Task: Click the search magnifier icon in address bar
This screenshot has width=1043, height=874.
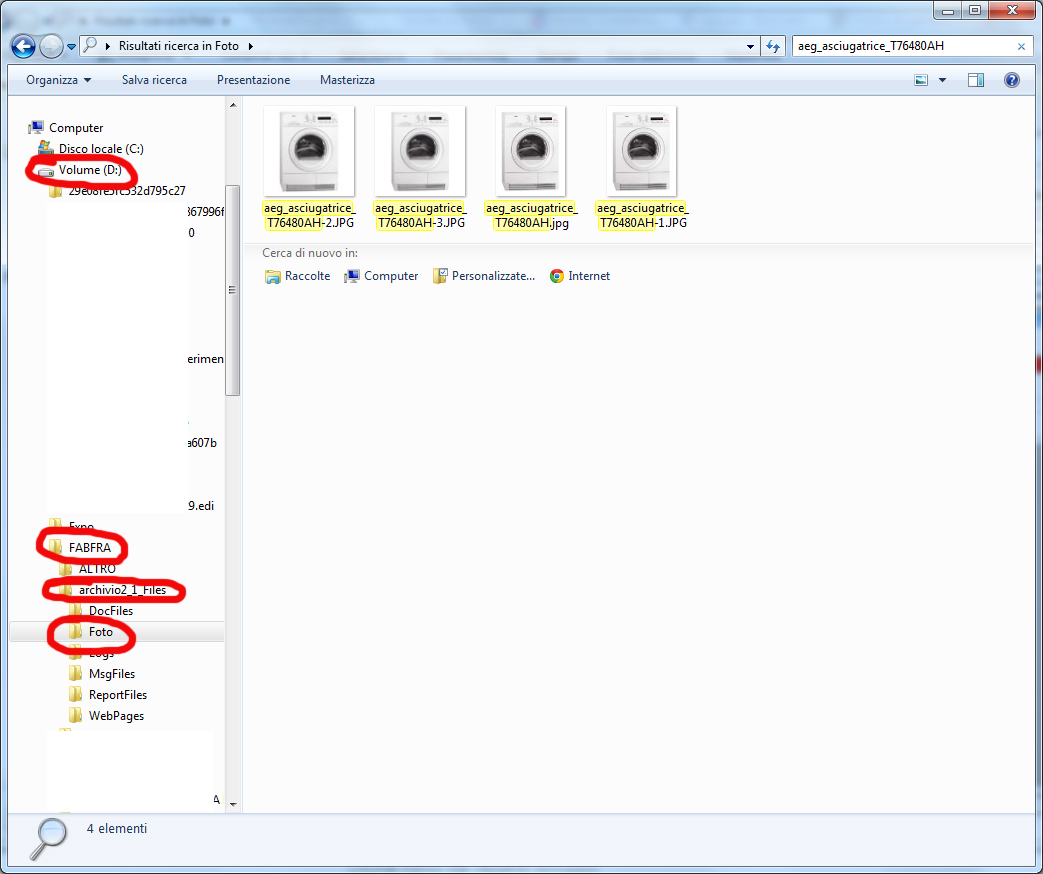Action: coord(90,45)
